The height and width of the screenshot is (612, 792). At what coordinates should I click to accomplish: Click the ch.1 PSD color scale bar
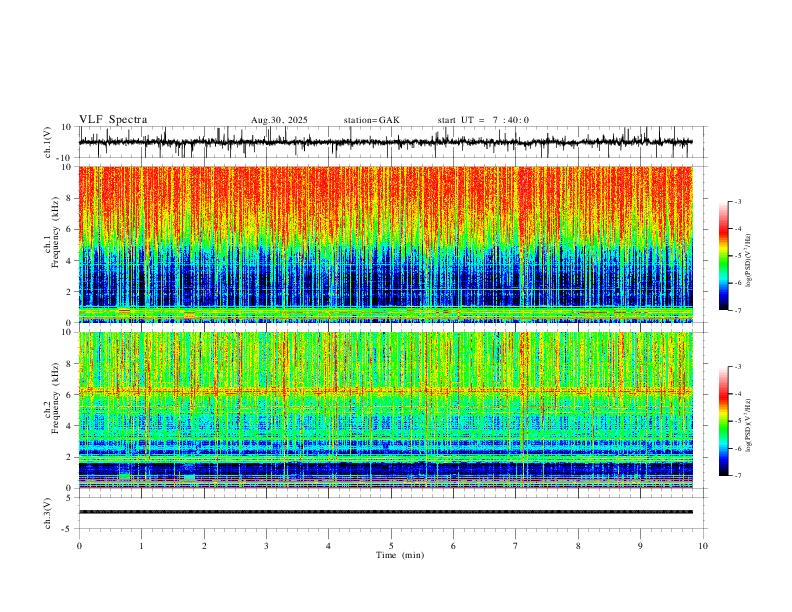pyautogui.click(x=724, y=256)
